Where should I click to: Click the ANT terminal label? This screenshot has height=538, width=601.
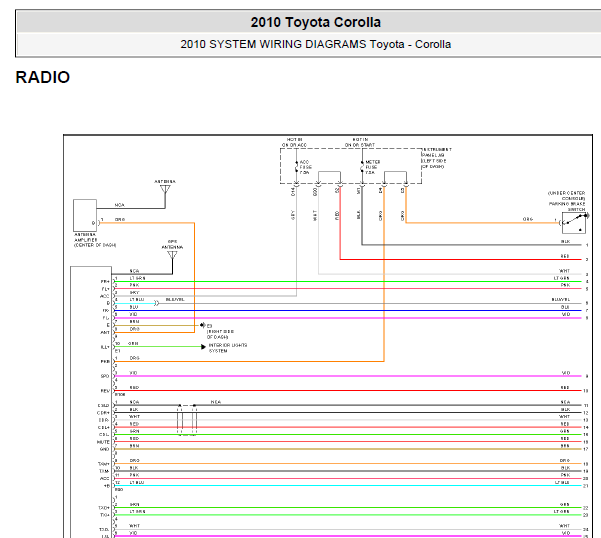pyautogui.click(x=105, y=333)
